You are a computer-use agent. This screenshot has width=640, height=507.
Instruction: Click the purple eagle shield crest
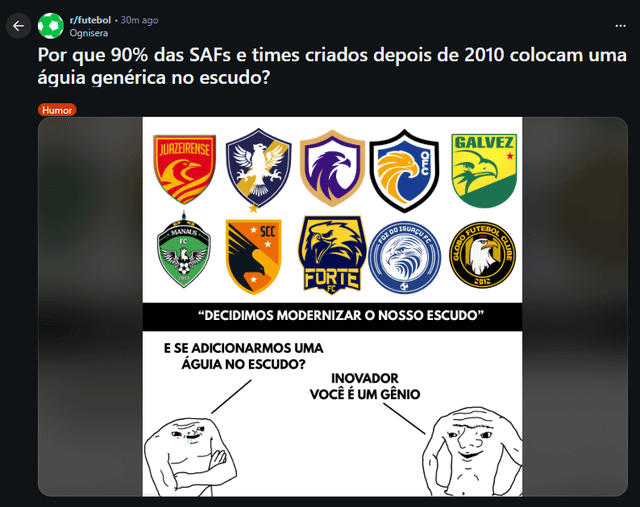(x=332, y=169)
